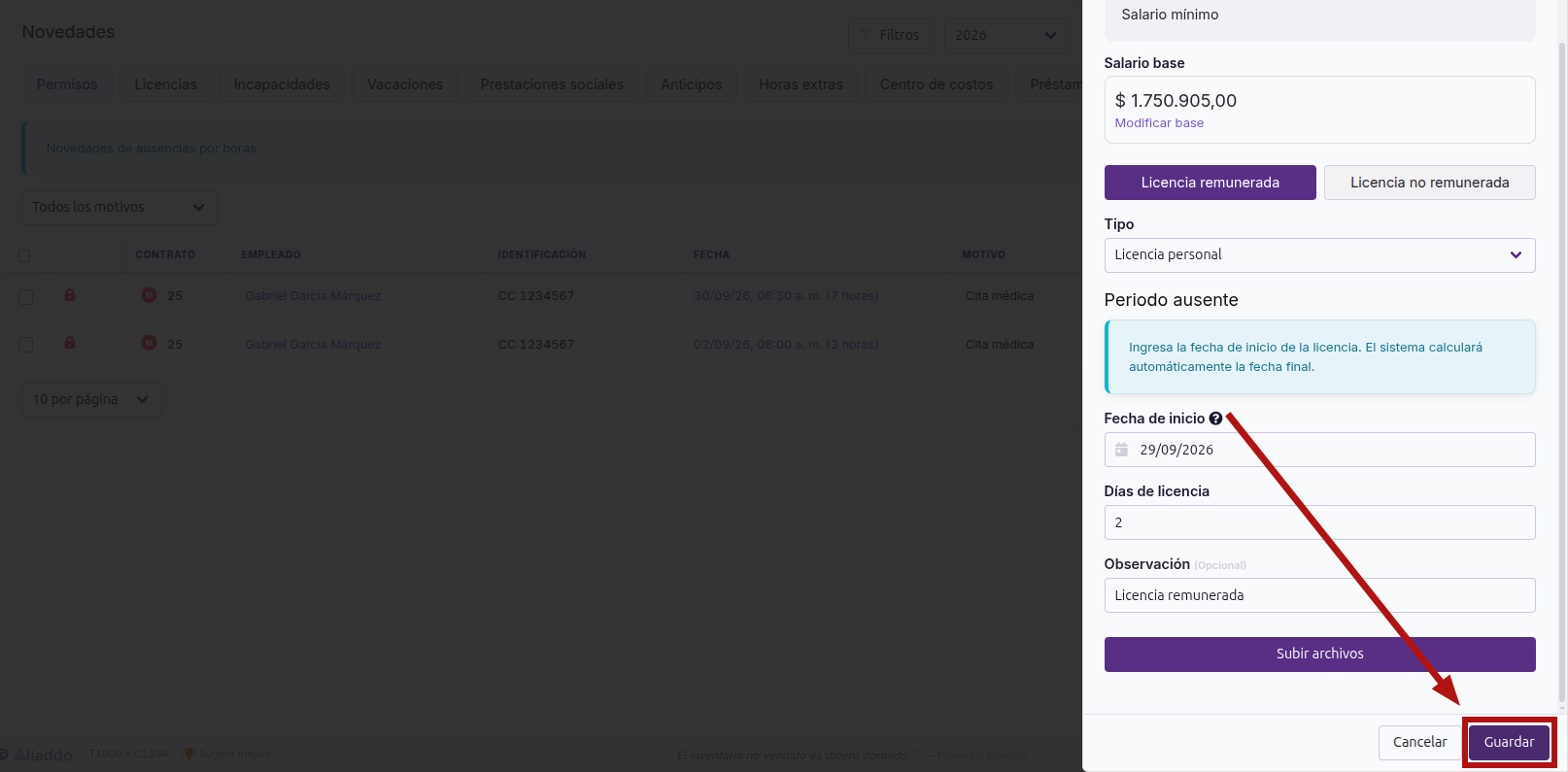
Task: Click the Días de licencia input
Action: point(1319,522)
